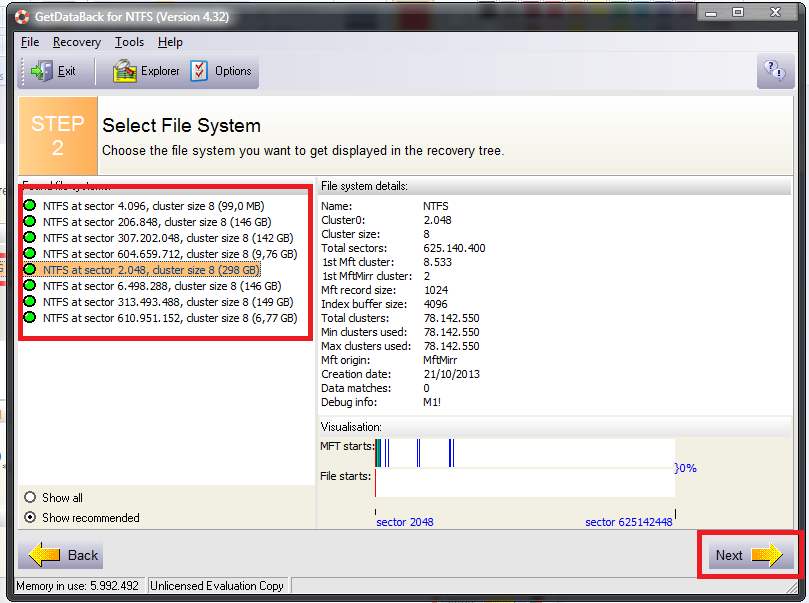809x603 pixels.
Task: Click Mft record size value 1024
Action: [436, 290]
